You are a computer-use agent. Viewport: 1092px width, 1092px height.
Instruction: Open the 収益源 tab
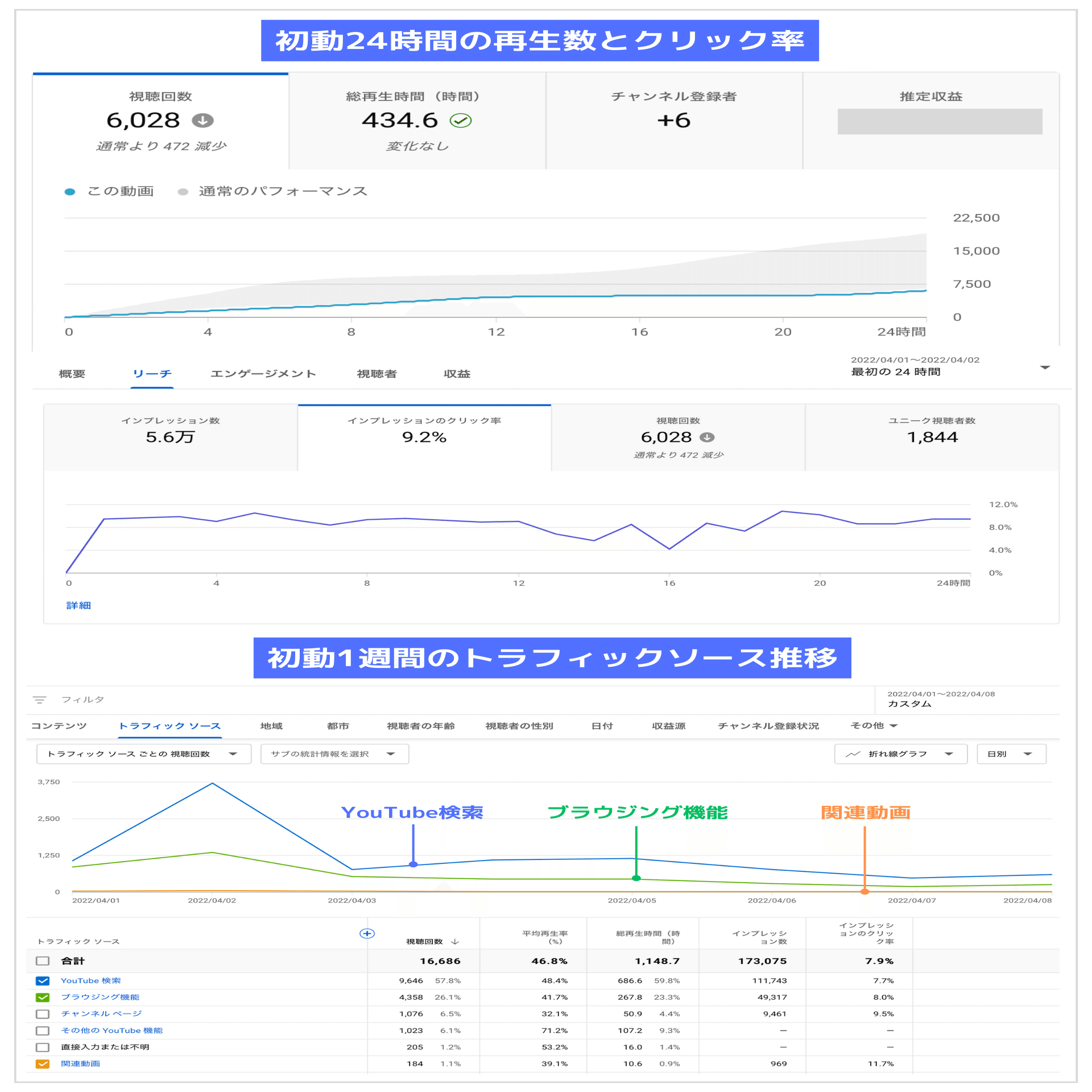click(669, 726)
